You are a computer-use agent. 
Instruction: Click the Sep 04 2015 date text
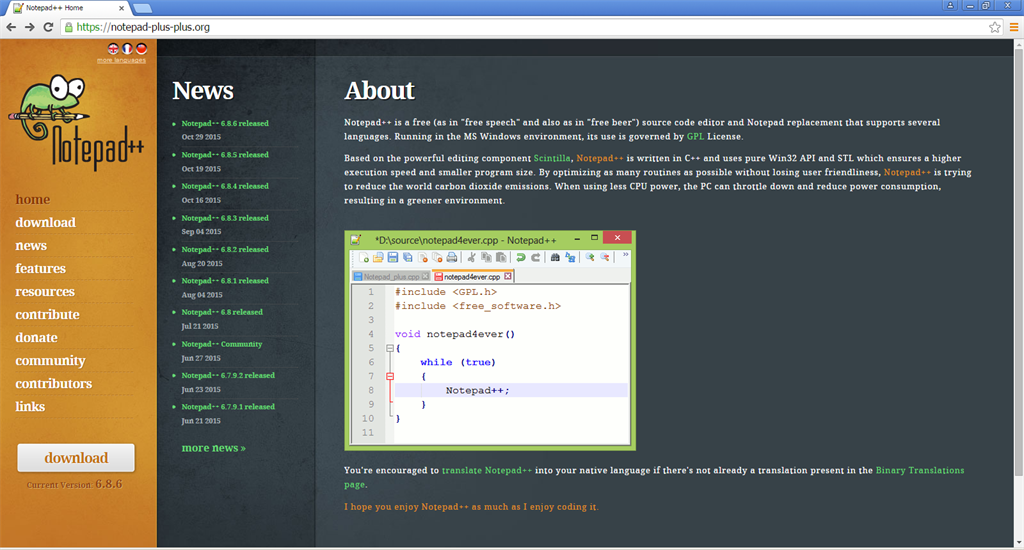pos(201,232)
